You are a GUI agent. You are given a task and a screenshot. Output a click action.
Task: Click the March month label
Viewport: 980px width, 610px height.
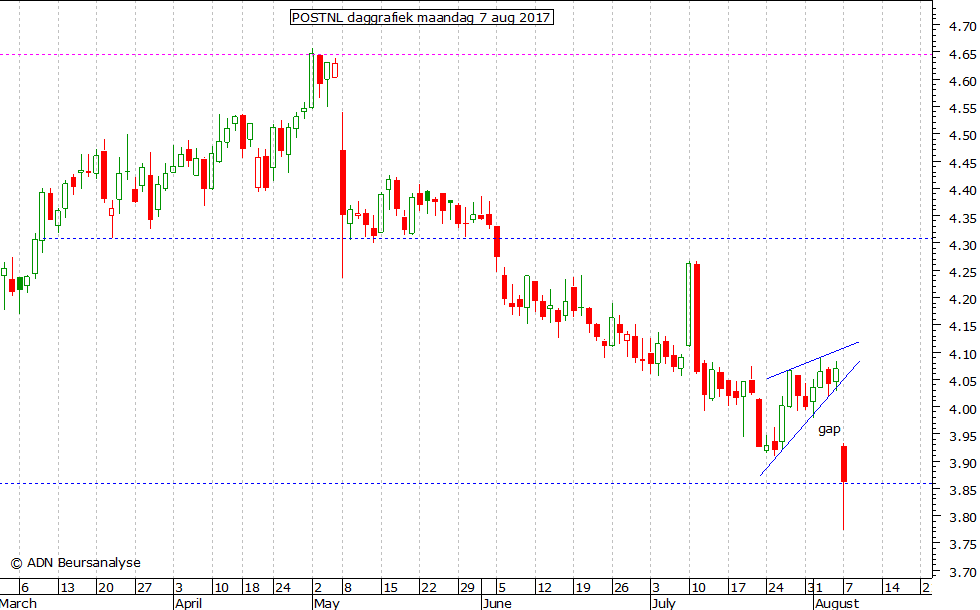point(18,603)
